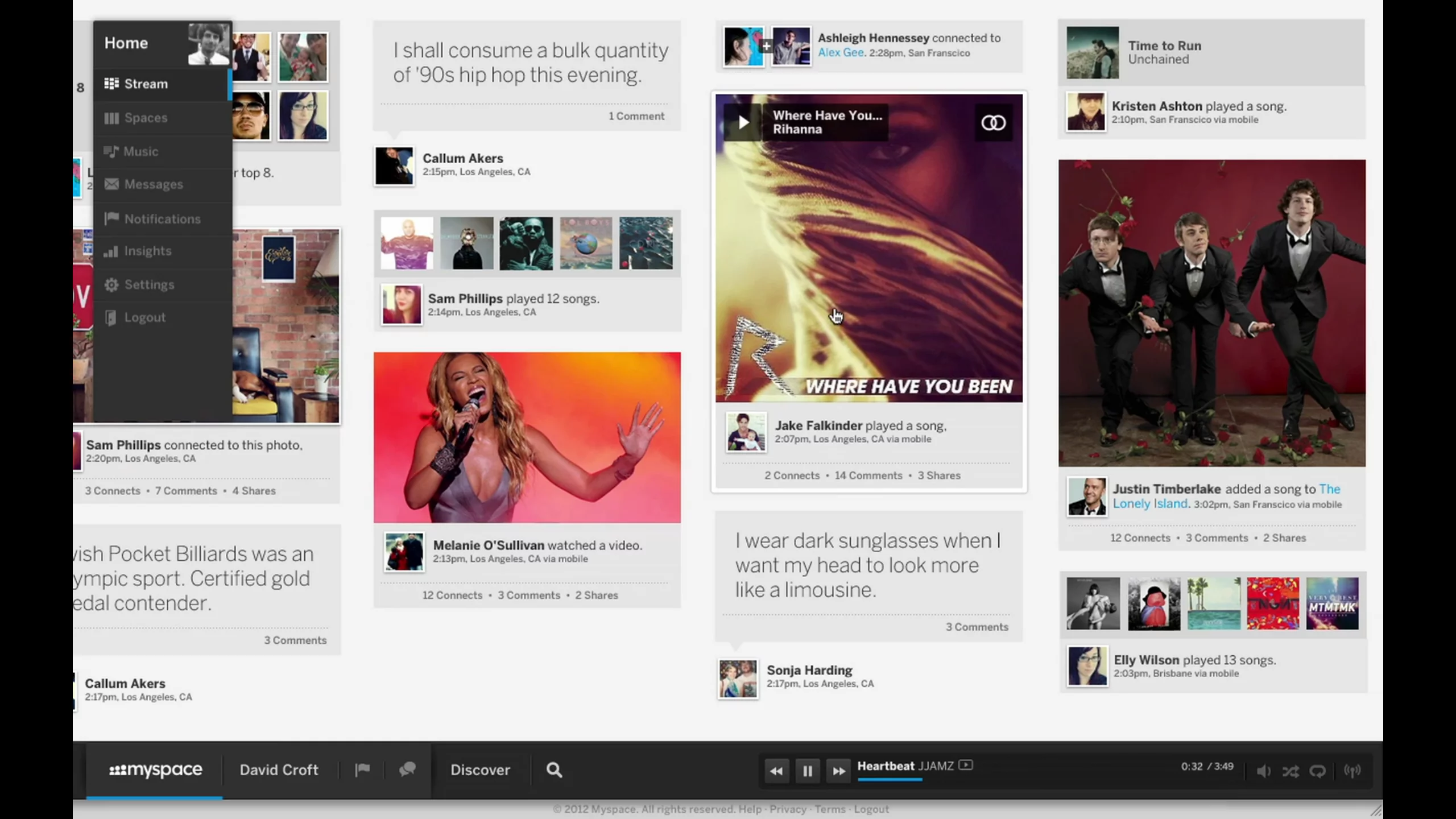1456x819 pixels.
Task: Expand the connect rings on the Rihanna video
Action: (994, 123)
